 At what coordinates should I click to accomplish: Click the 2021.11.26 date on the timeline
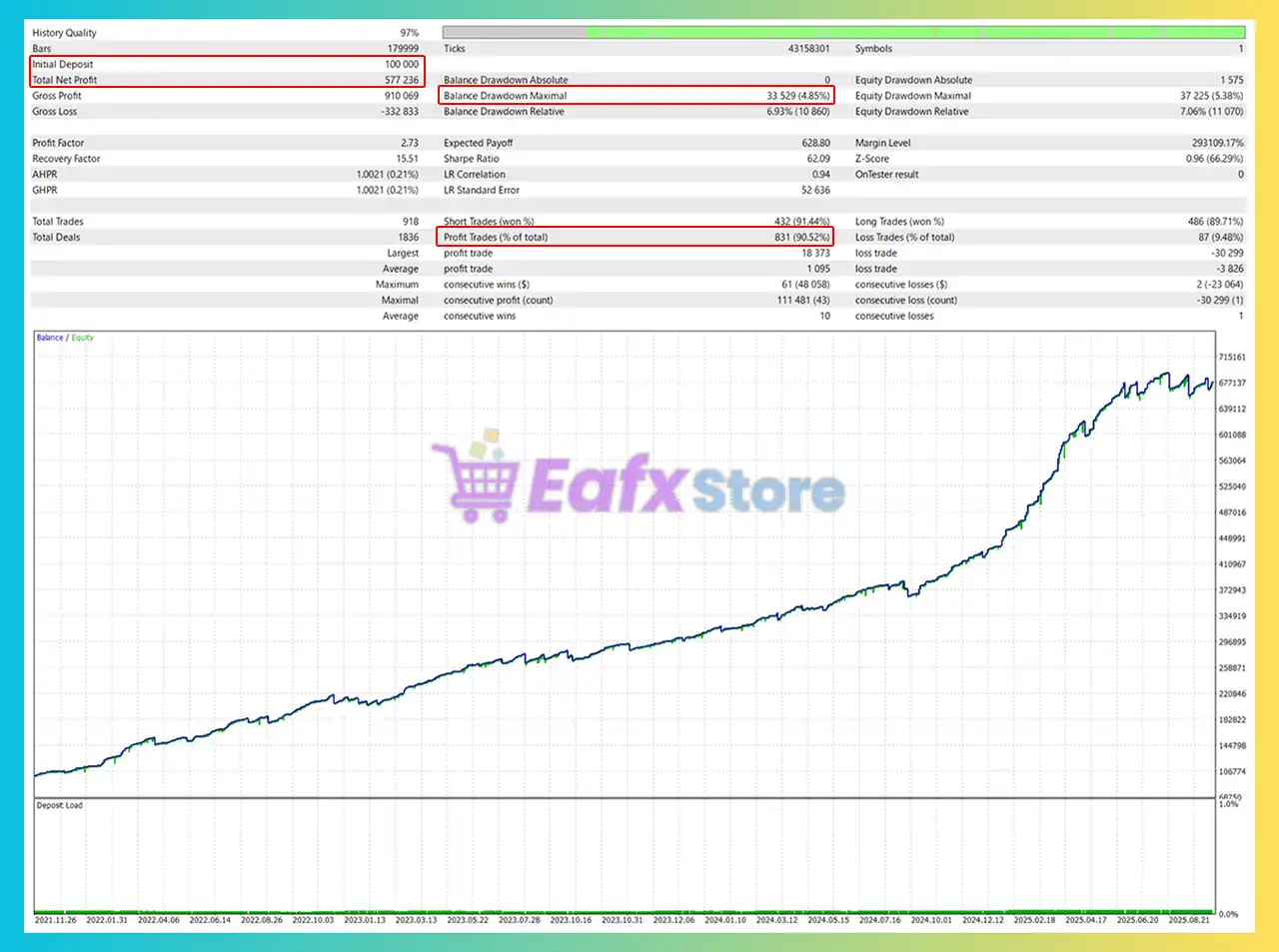(x=55, y=920)
